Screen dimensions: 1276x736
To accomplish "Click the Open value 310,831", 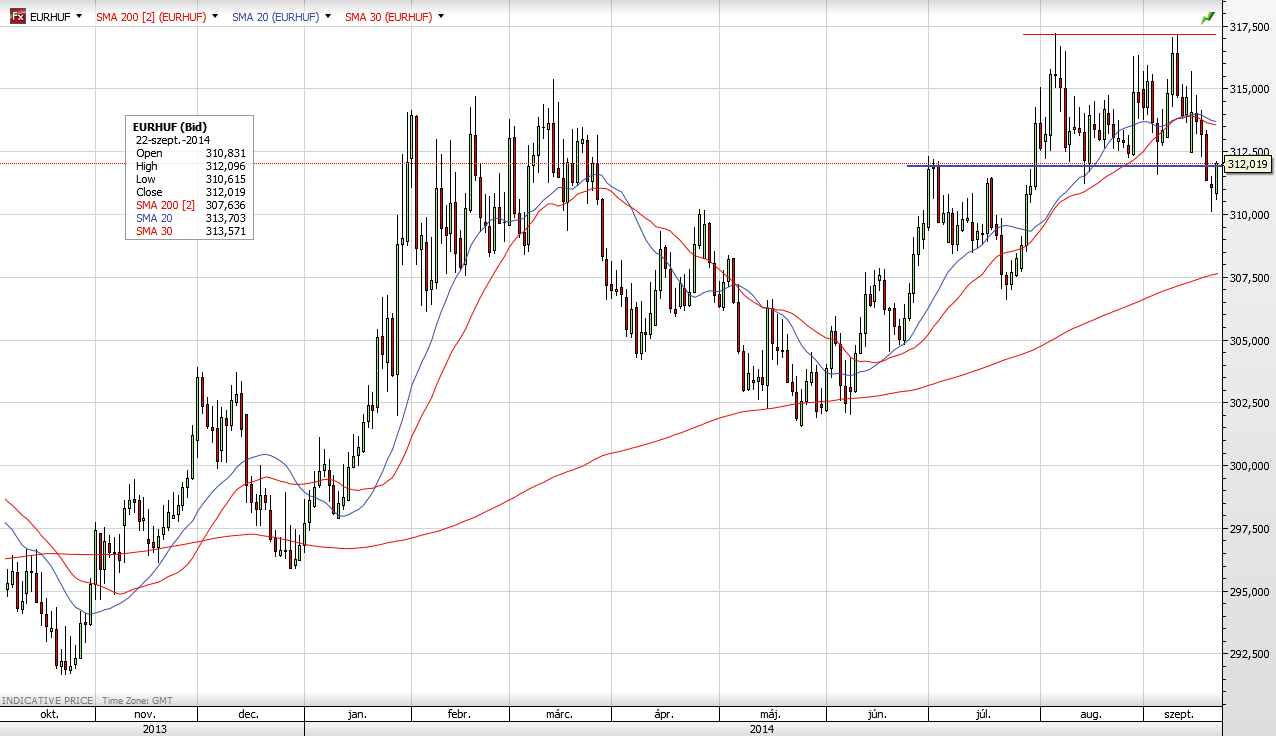I will 225,153.
